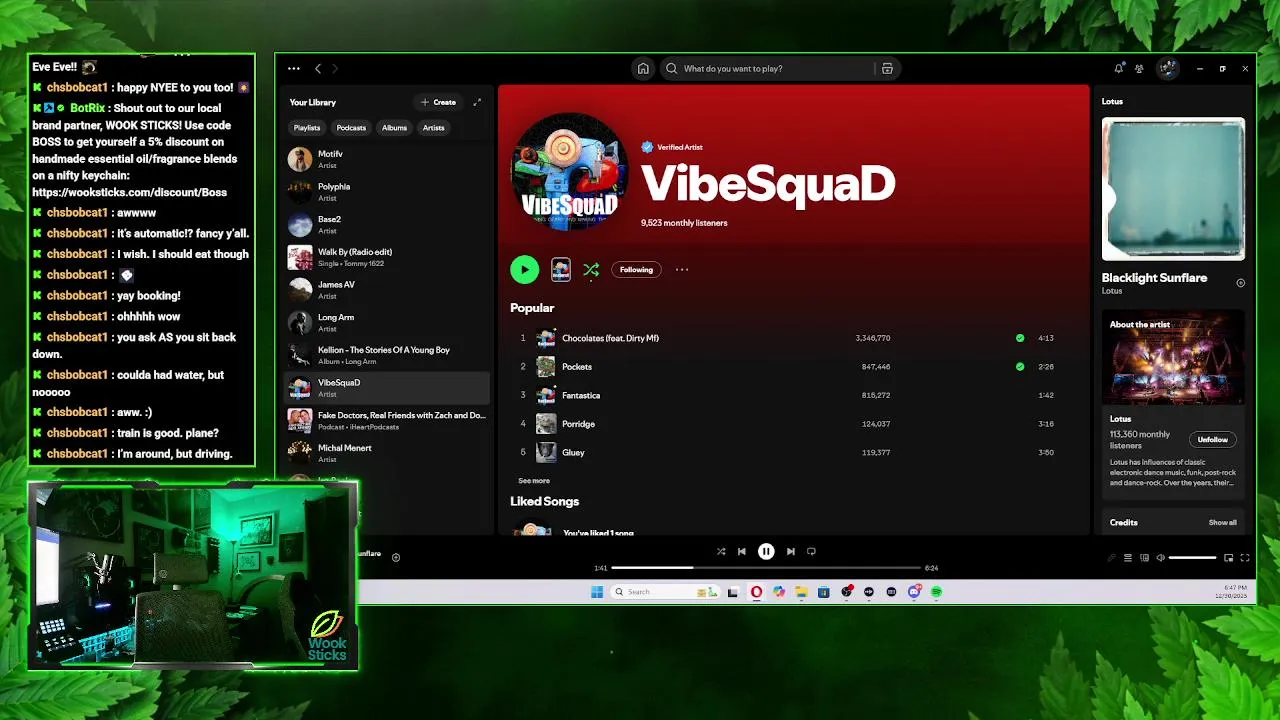Skip to next track in player

[790, 551]
